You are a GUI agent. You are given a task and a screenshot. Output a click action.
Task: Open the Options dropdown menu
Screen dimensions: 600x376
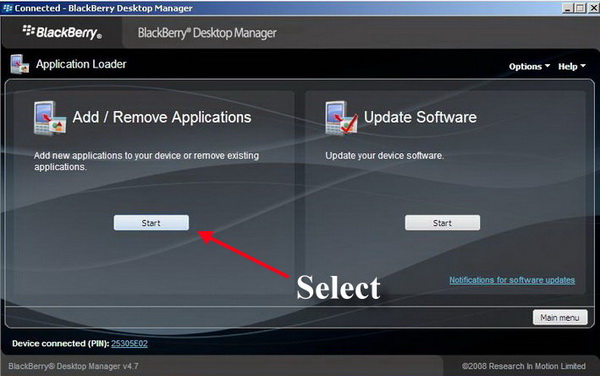[x=529, y=67]
